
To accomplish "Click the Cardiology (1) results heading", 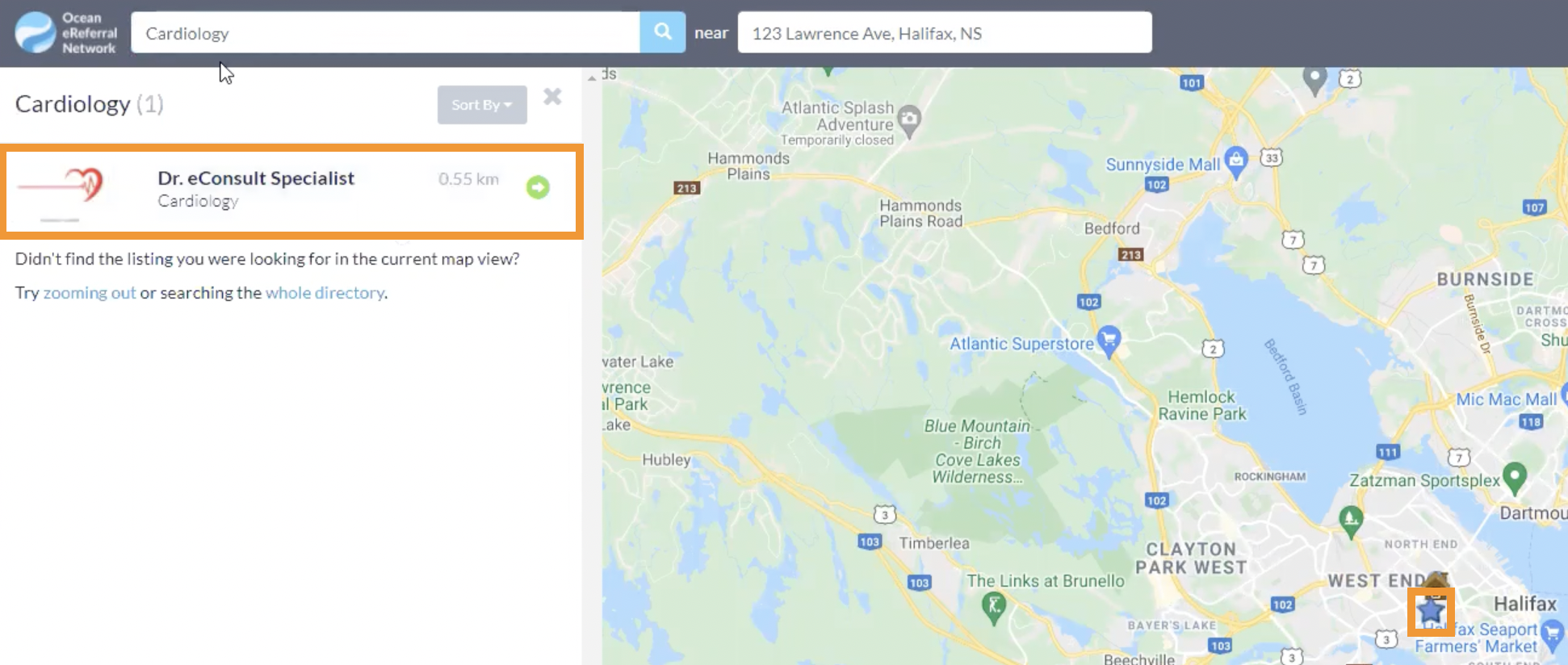I will coord(89,104).
